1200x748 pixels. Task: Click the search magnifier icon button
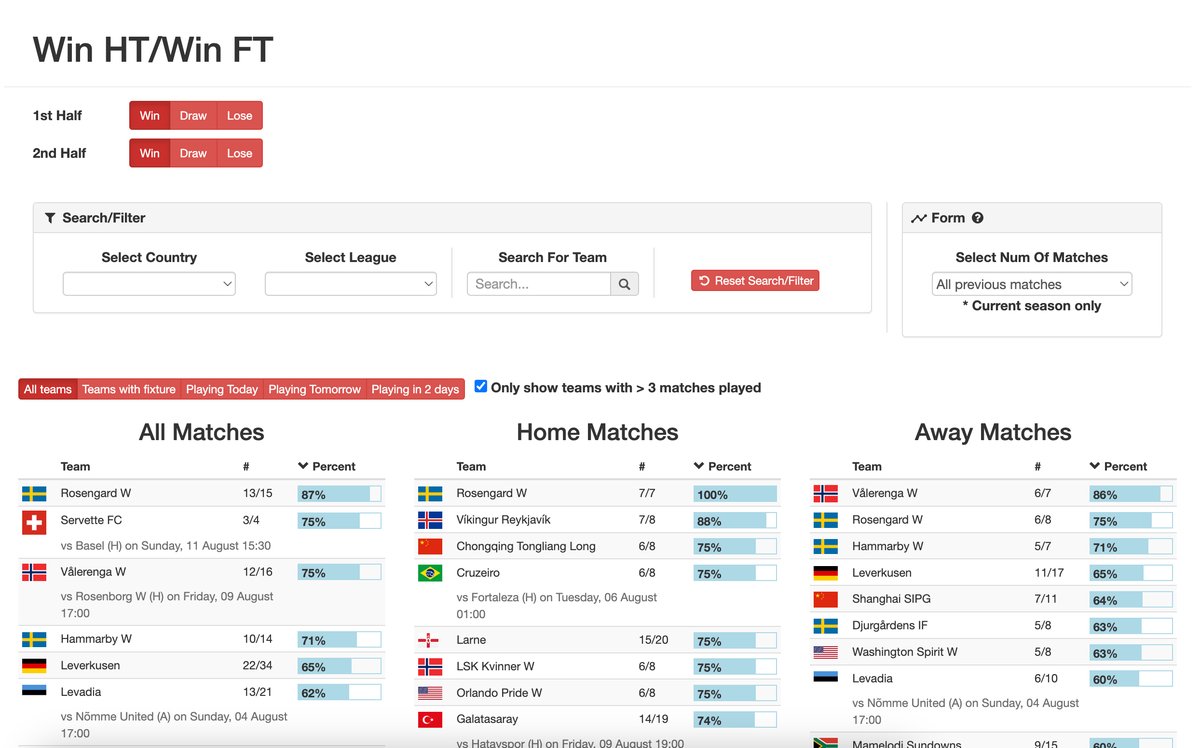pos(624,284)
